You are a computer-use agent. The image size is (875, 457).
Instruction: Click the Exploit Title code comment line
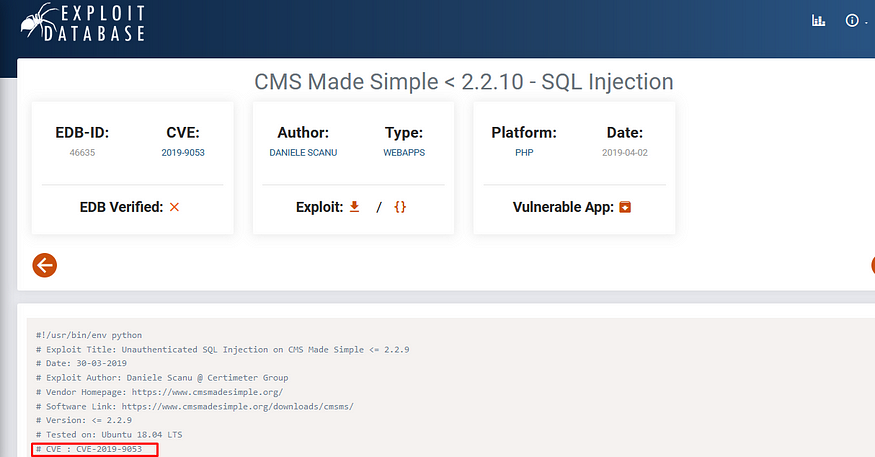tap(223, 350)
